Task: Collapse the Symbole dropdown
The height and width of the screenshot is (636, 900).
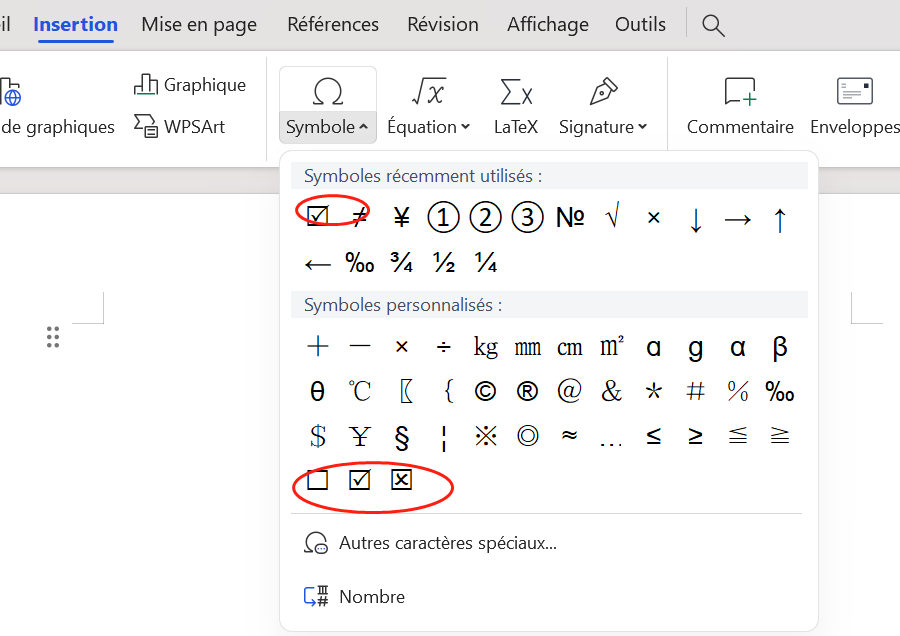Action: pyautogui.click(x=327, y=127)
